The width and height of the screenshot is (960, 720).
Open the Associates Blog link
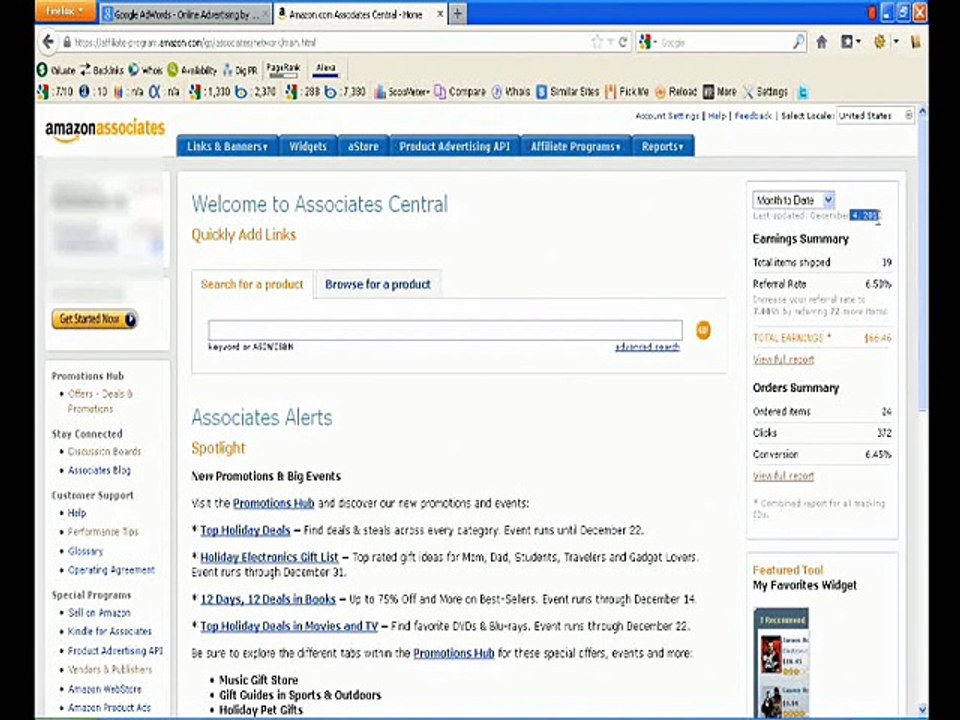click(x=99, y=470)
